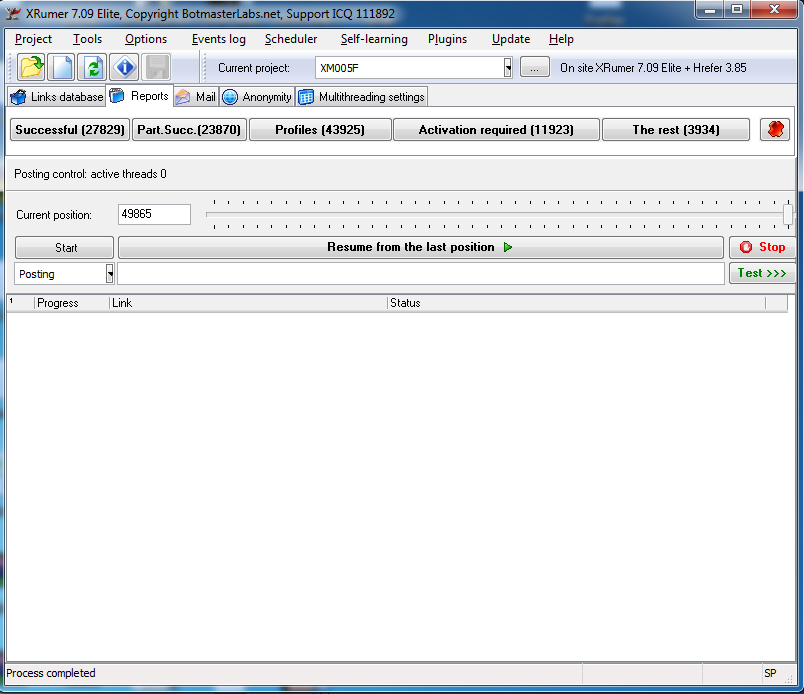Click the blue info icon
Viewport: 804px width, 694px height.
click(124, 67)
